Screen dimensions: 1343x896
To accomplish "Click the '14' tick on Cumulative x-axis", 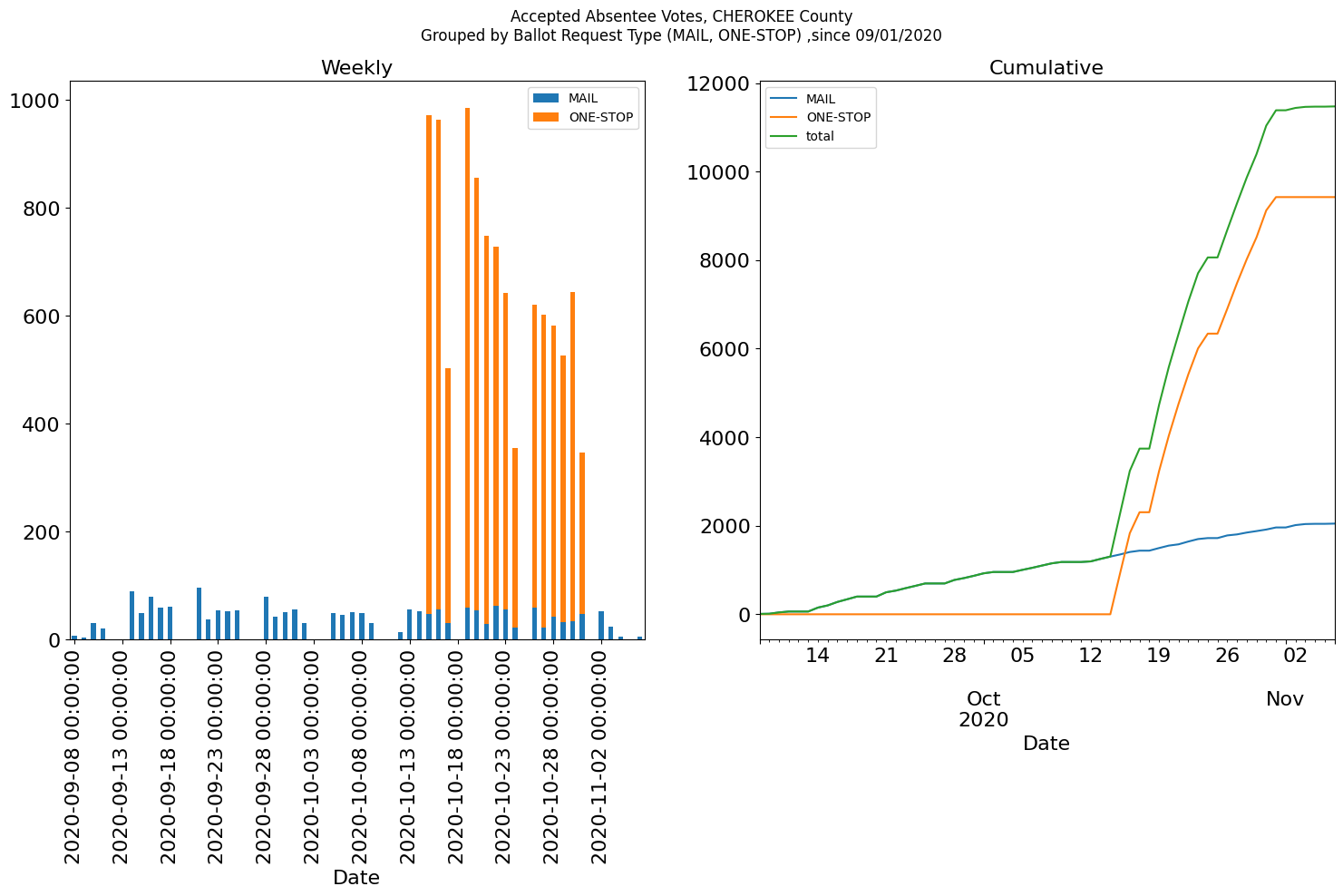I will 818,656.
